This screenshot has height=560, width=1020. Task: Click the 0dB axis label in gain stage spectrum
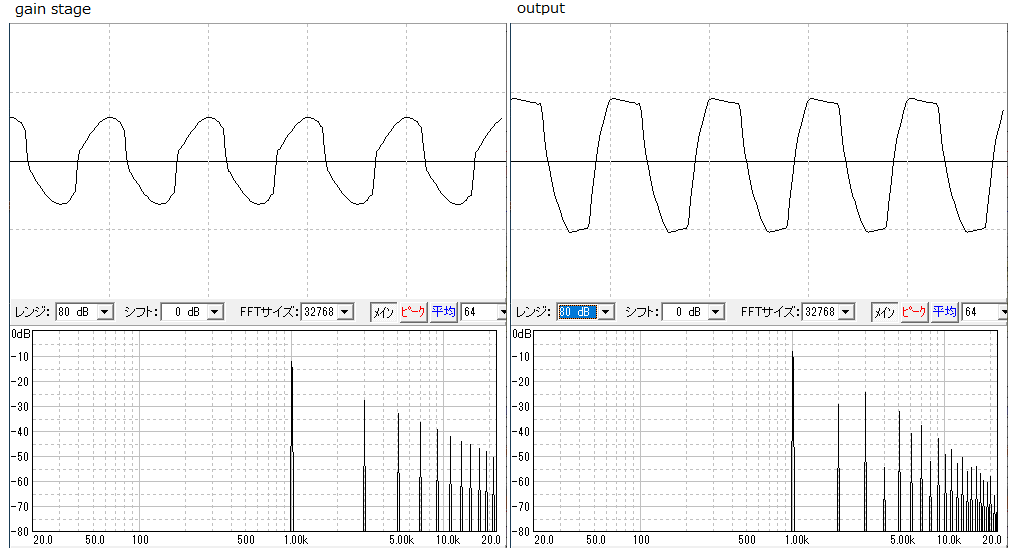[21, 334]
